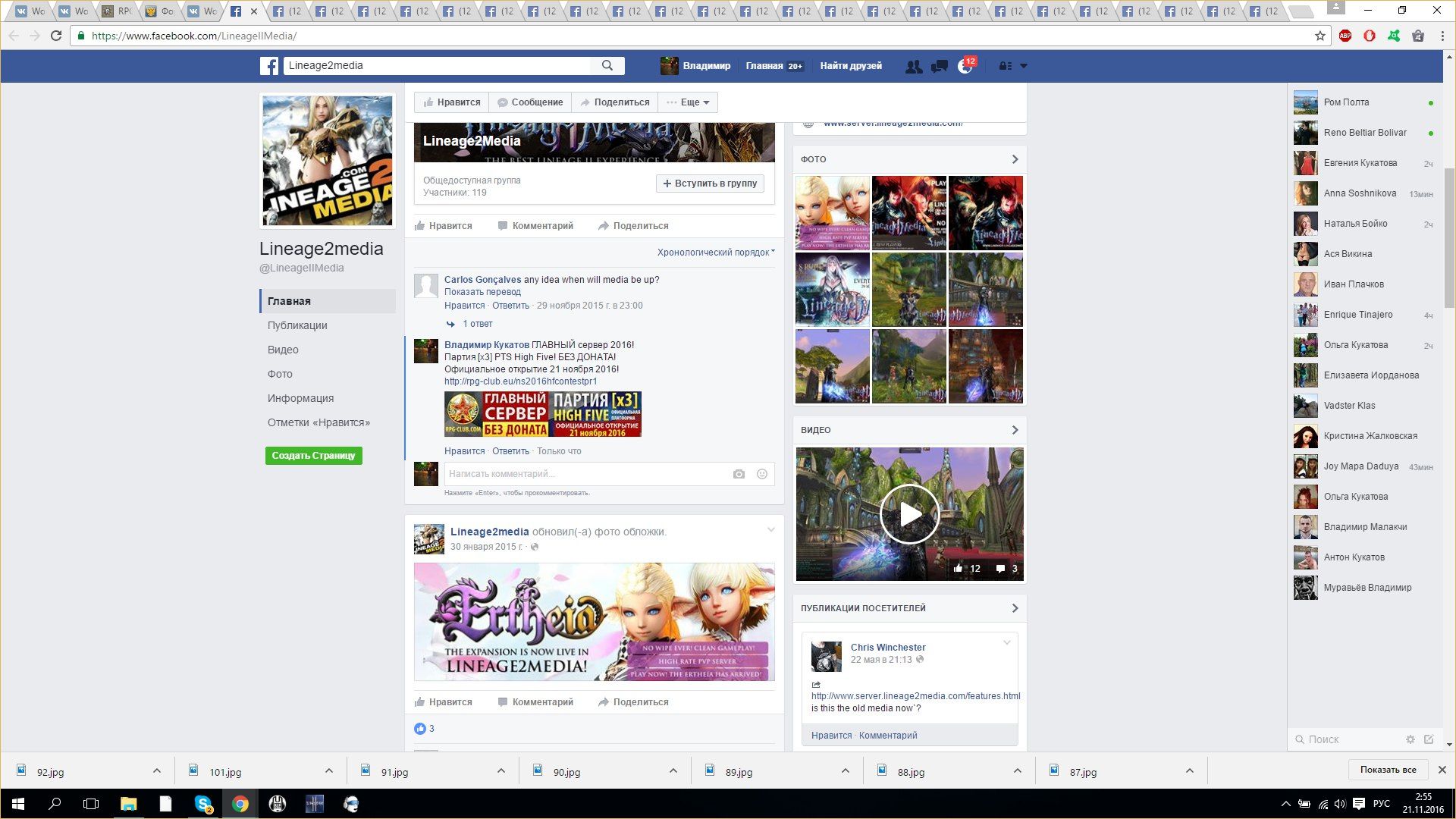Open Windows action center icon
1456x819 pixels.
(1359, 804)
